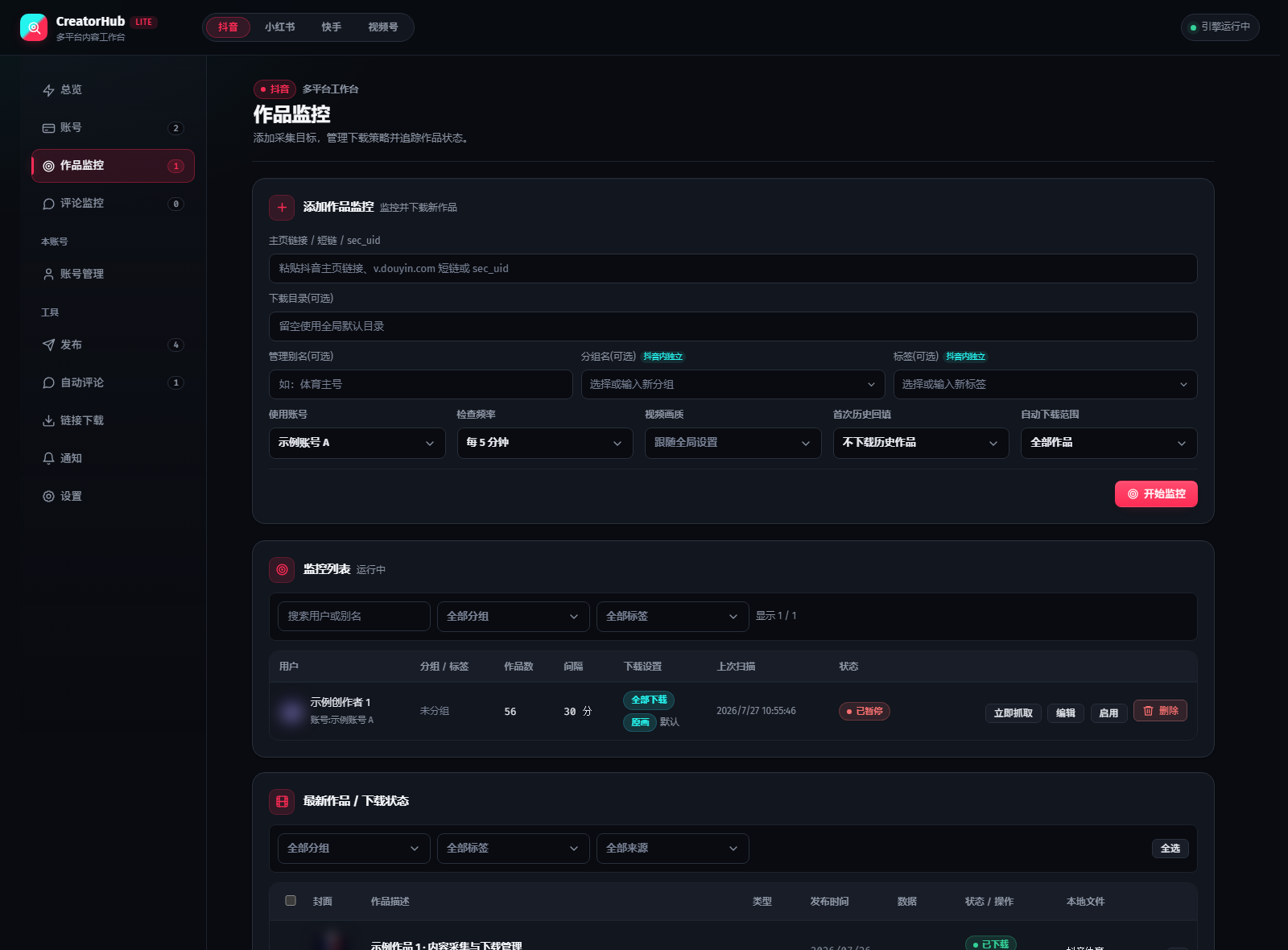Expand the 检查频率 dropdown showing 每 5 分钟
The image size is (1288, 950).
[x=545, y=443]
